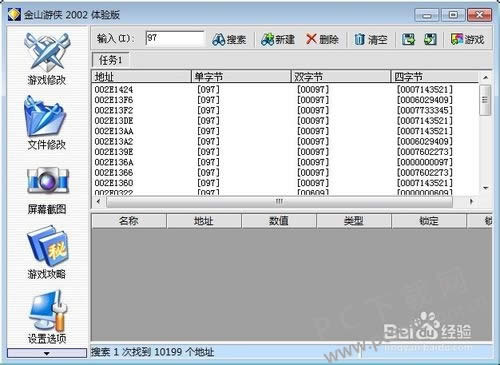Click the 游戏 toolbar button
The height and width of the screenshot is (365, 500).
pyautogui.click(x=467, y=40)
